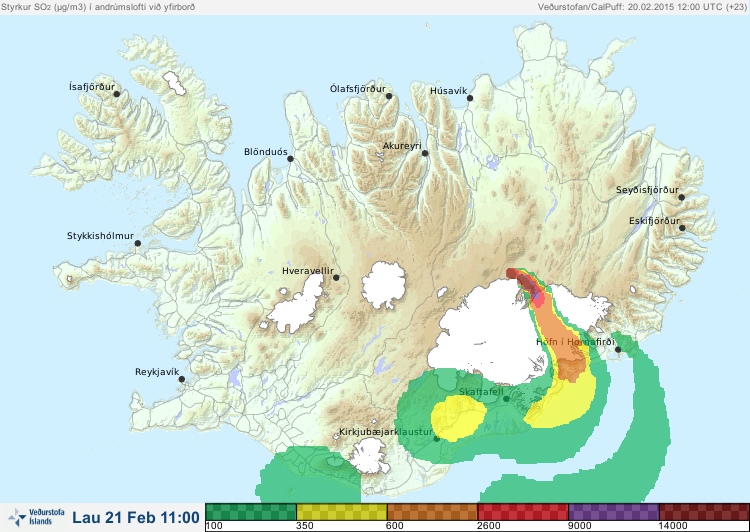Select the Hveravellir marker dot

point(336,277)
